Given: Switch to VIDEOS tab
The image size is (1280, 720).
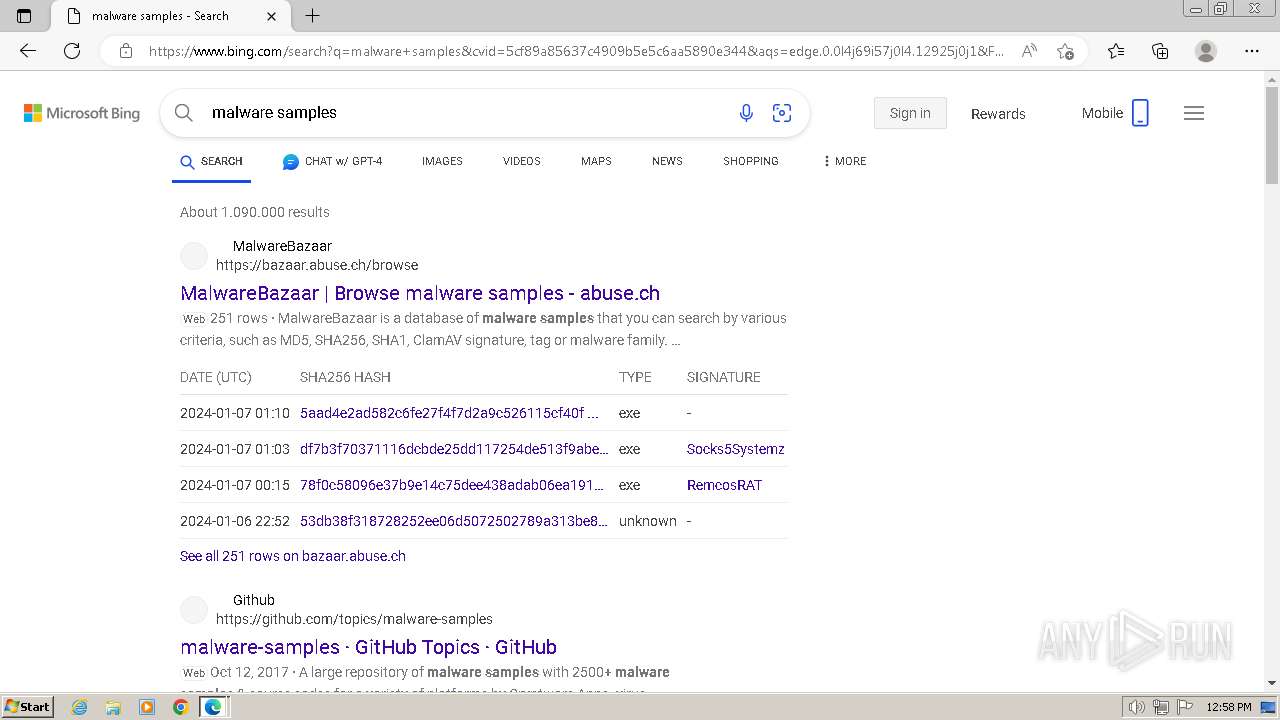Looking at the screenshot, I should coord(521,161).
